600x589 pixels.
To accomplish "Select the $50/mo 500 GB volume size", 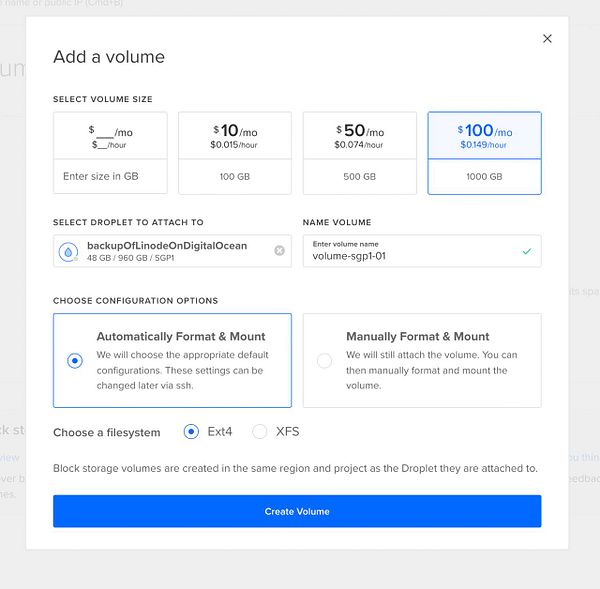I will click(x=360, y=153).
